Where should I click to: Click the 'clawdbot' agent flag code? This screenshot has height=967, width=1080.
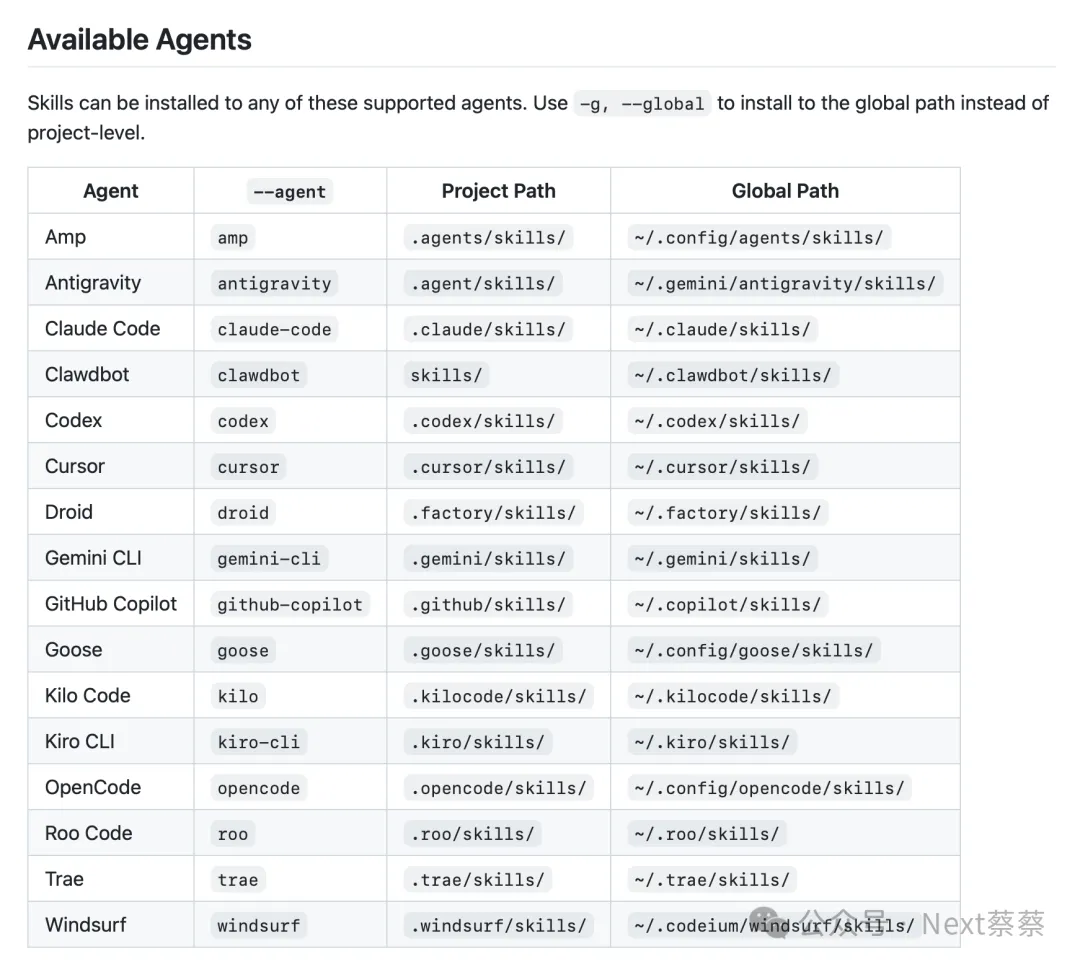(x=259, y=376)
